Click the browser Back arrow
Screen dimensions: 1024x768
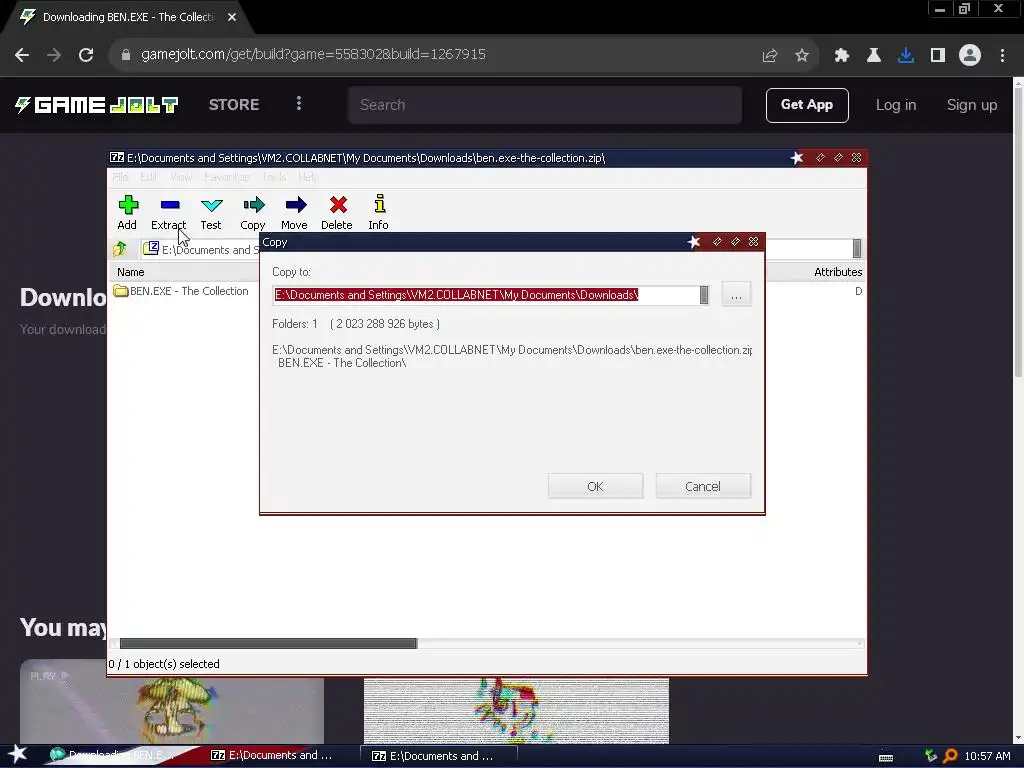point(22,55)
